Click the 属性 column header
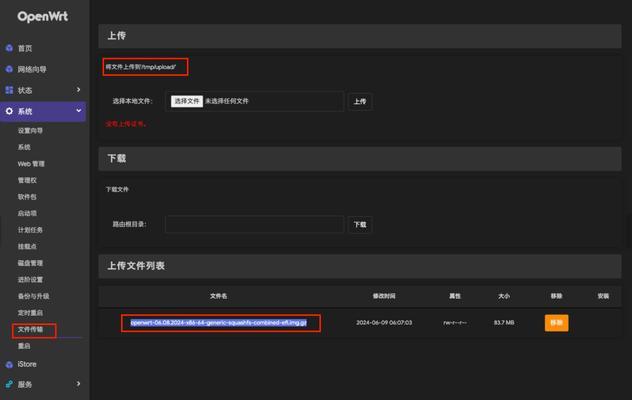Viewport: 632px width, 400px height. click(x=455, y=296)
